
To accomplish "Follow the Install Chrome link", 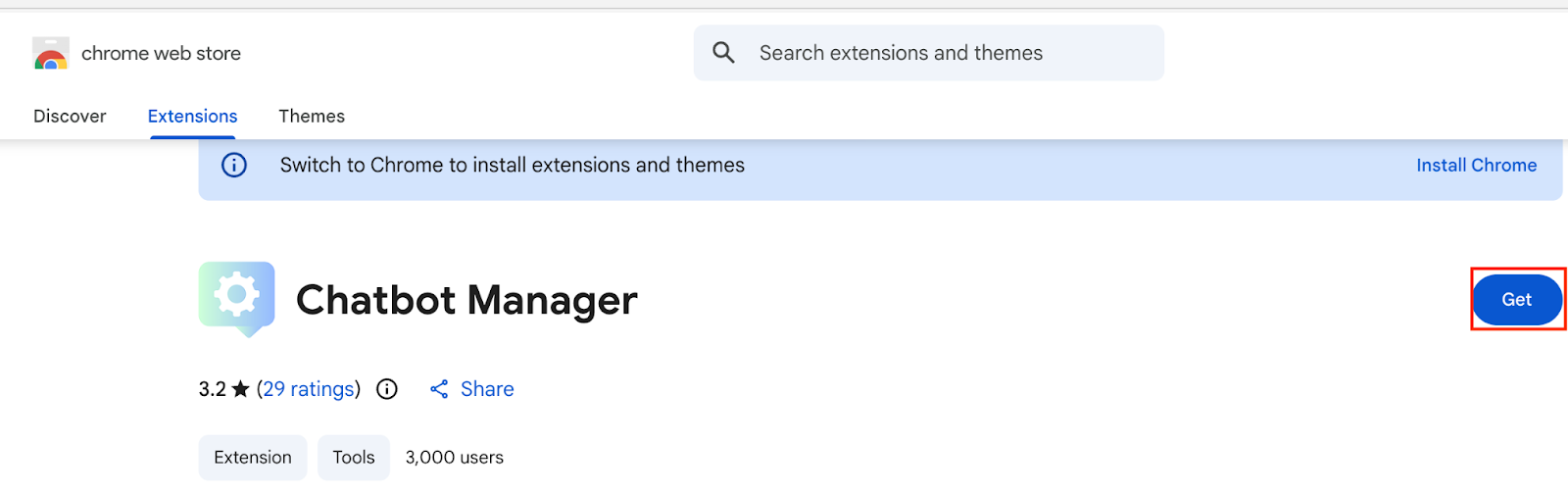I will pos(1476,165).
